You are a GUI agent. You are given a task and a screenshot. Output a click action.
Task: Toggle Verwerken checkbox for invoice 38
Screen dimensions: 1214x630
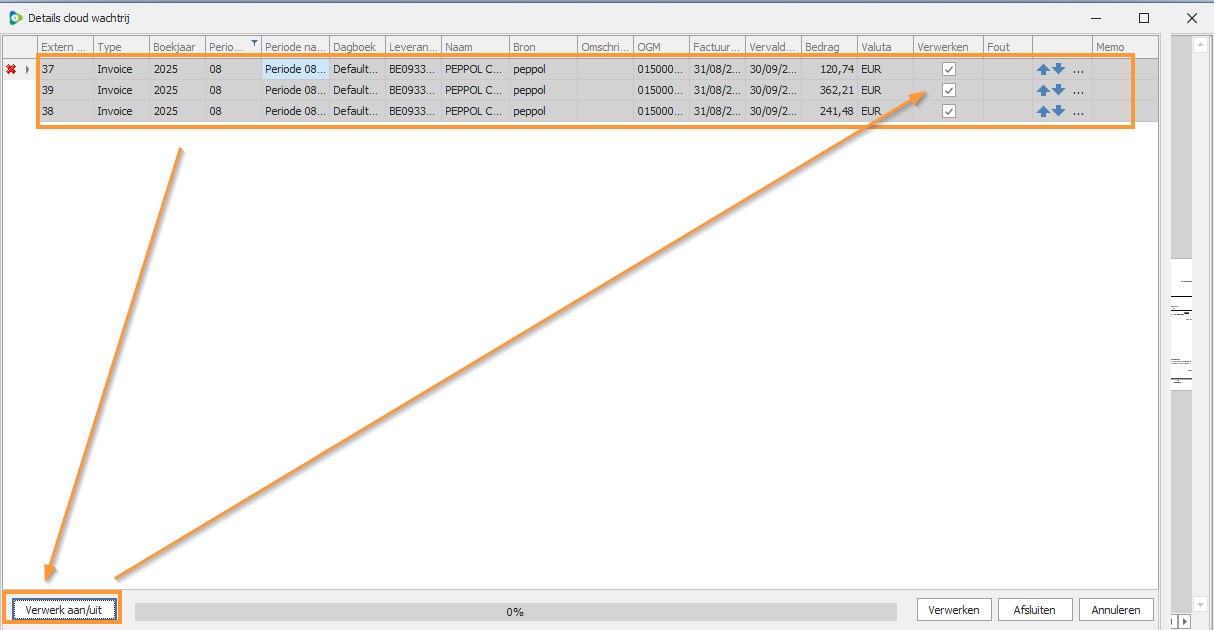point(949,111)
